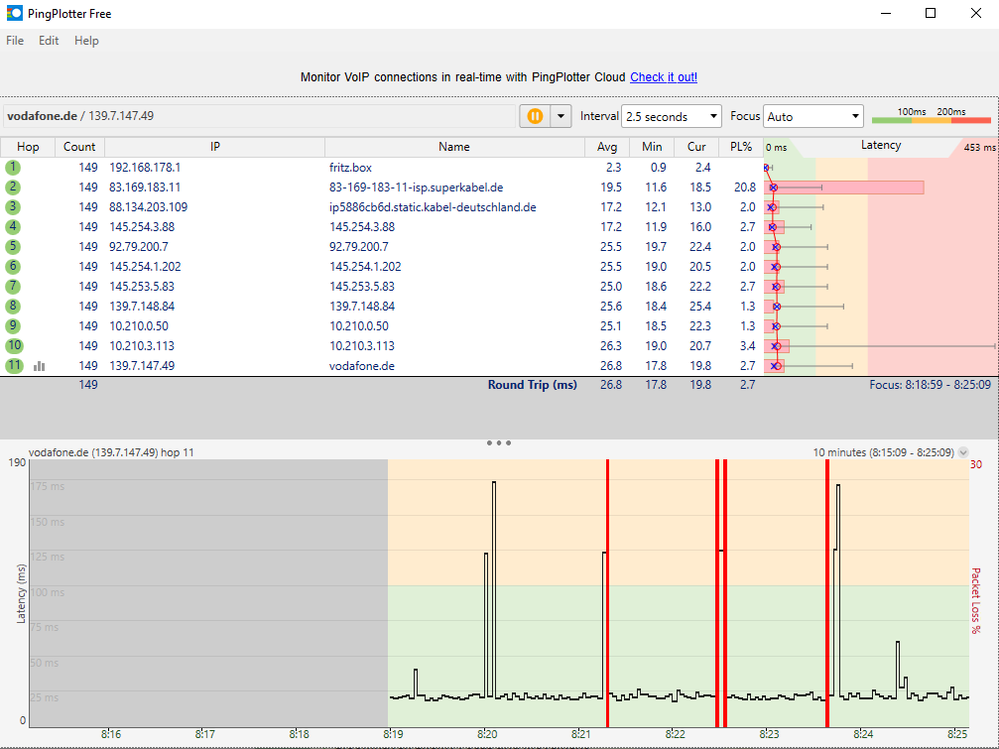Click the hop 1 green circle icon

coord(13,168)
